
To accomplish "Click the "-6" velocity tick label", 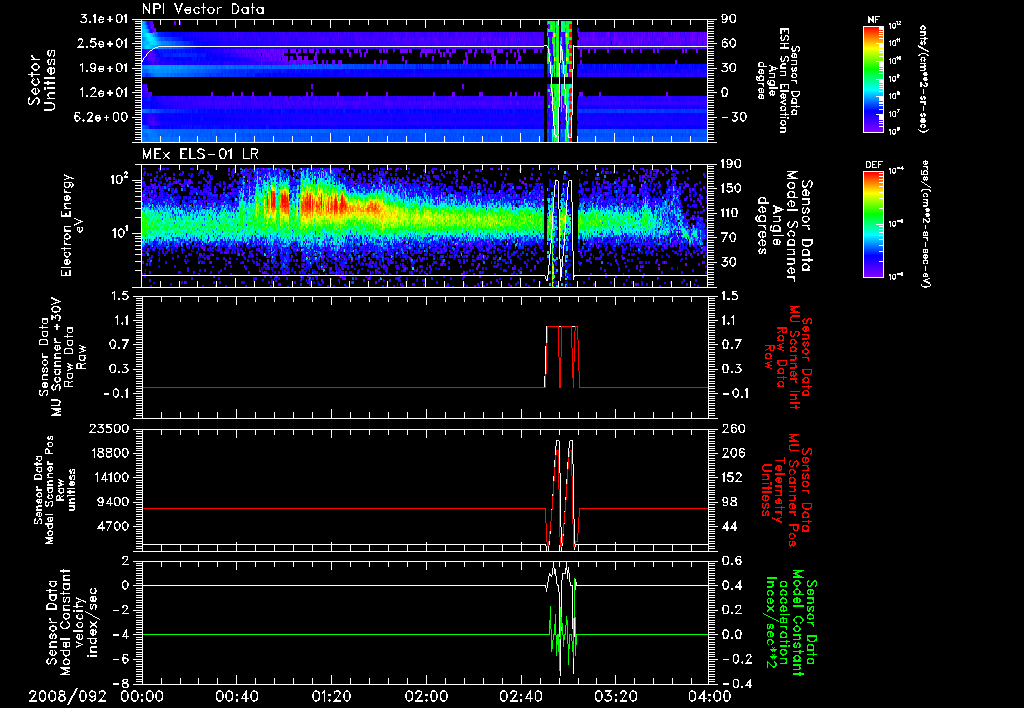I will tap(121, 659).
